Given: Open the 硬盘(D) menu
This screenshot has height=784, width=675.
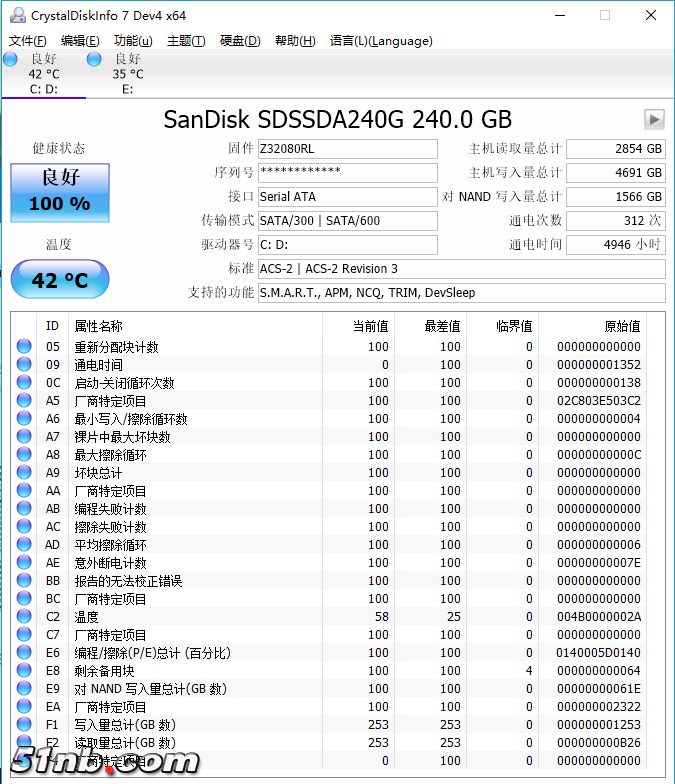Looking at the screenshot, I should tap(240, 41).
